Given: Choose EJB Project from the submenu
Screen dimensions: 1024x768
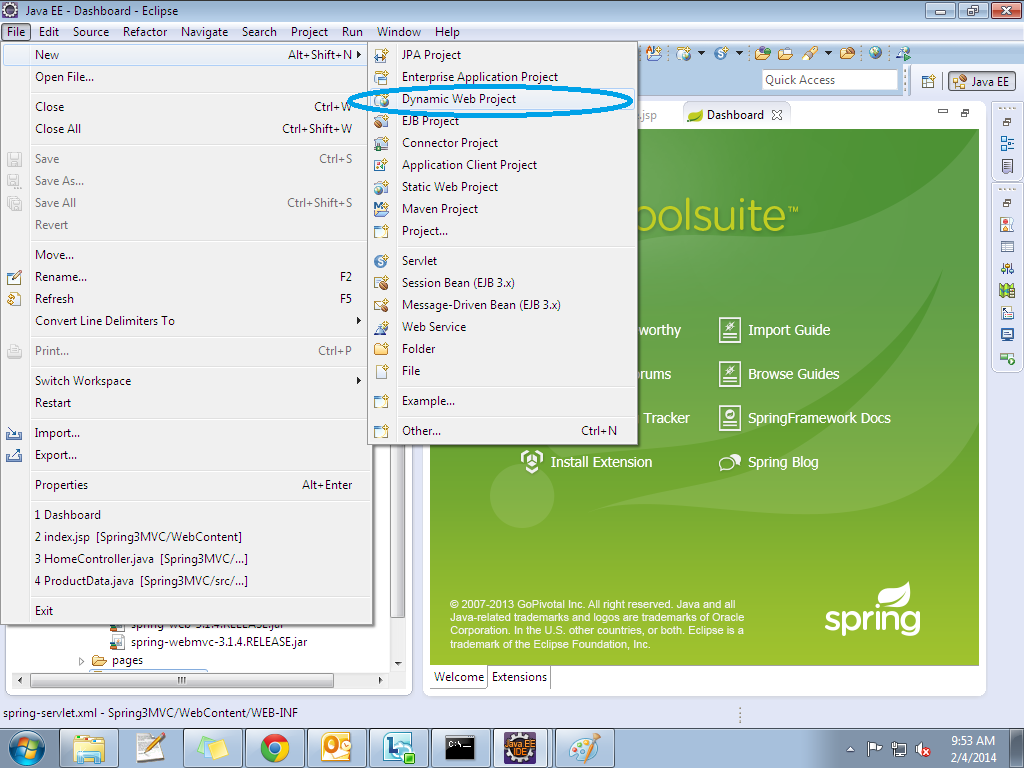Looking at the screenshot, I should click(x=502, y=121).
